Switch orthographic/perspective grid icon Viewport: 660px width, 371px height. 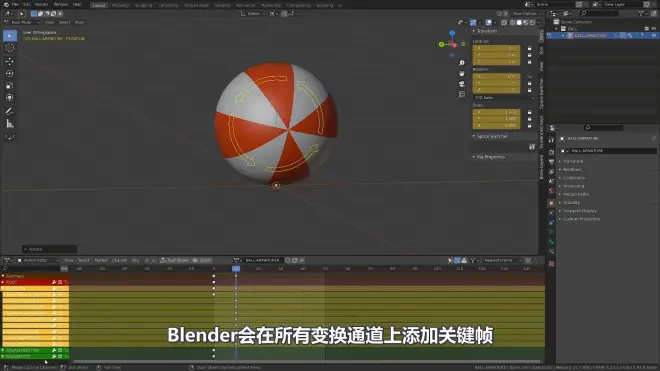(x=462, y=94)
